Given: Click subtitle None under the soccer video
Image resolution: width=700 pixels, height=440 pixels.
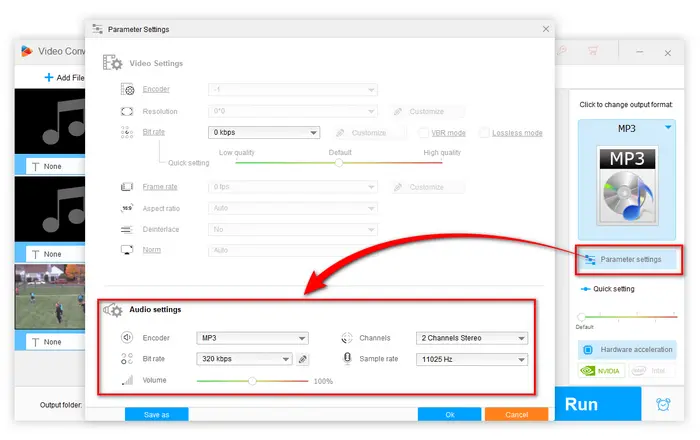Looking at the screenshot, I should pyautogui.click(x=55, y=342).
